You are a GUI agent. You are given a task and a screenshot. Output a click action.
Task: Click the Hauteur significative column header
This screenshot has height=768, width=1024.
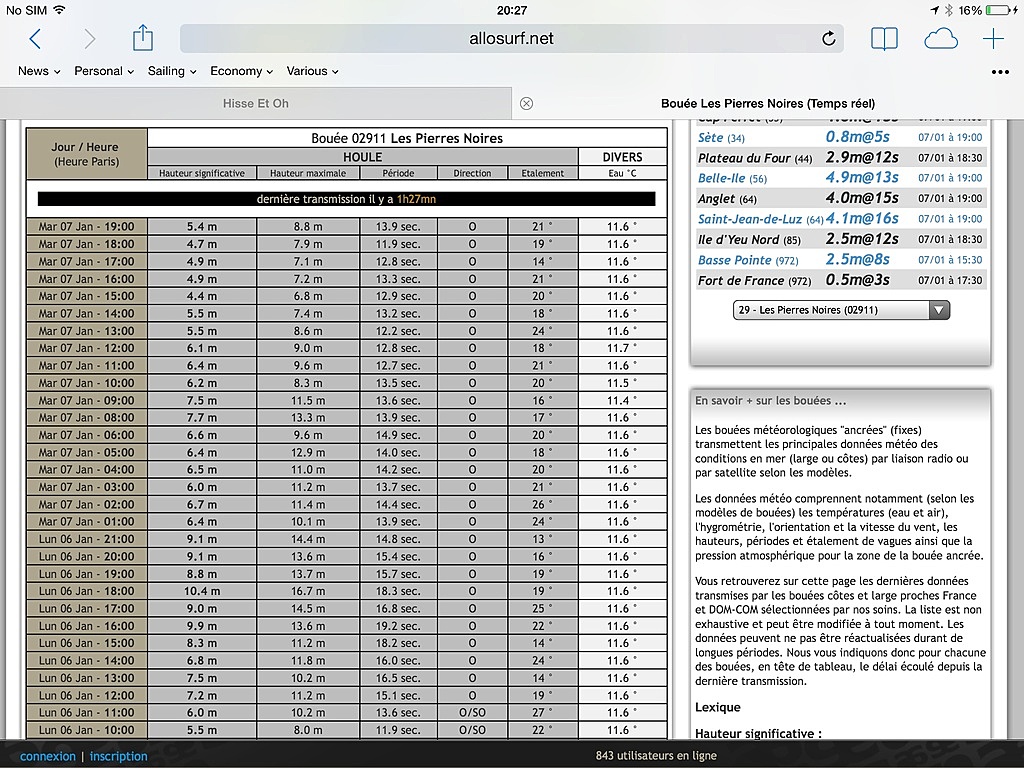202,173
